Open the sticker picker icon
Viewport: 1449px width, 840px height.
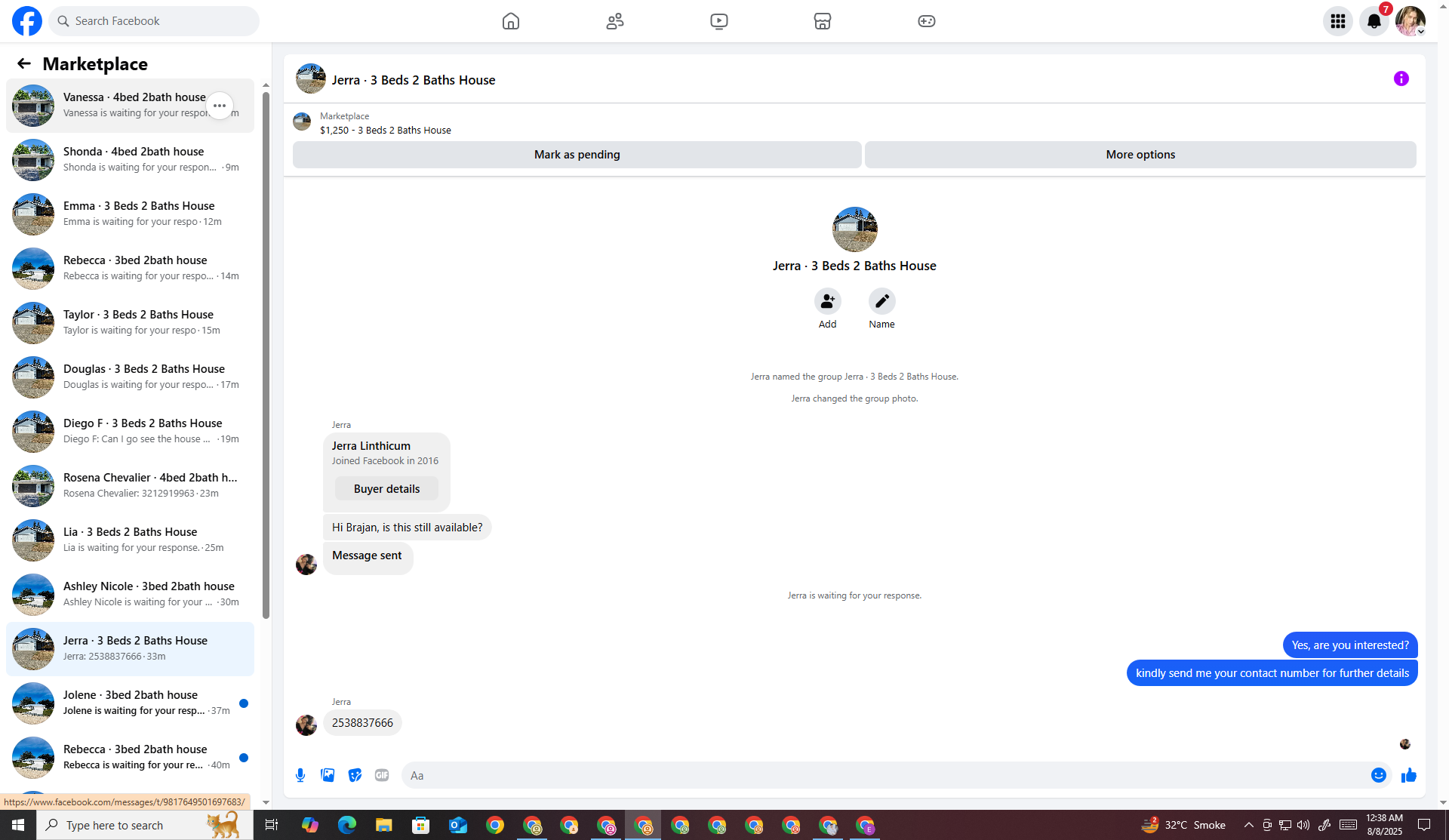pos(355,775)
